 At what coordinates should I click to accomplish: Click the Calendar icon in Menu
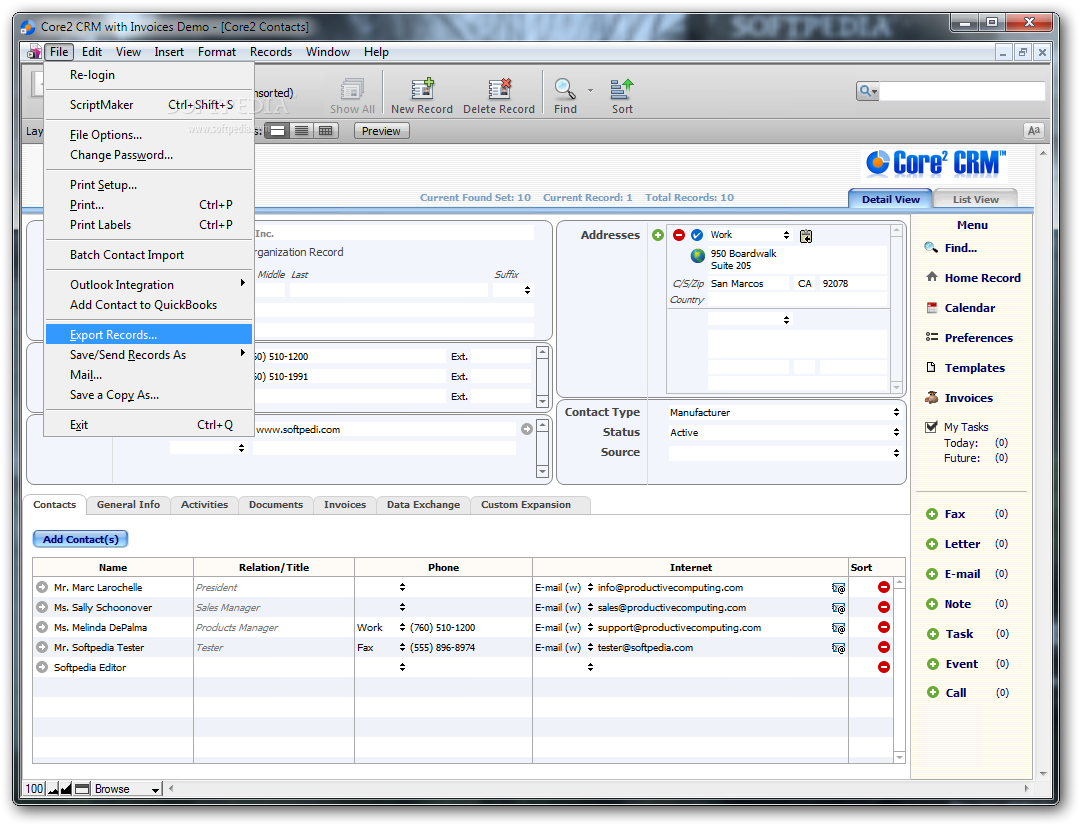[932, 307]
